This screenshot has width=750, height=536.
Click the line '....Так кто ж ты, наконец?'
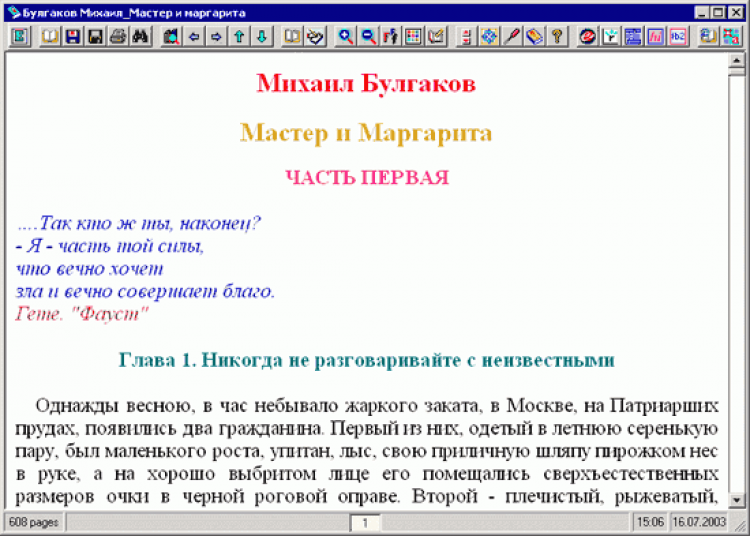click(139, 223)
